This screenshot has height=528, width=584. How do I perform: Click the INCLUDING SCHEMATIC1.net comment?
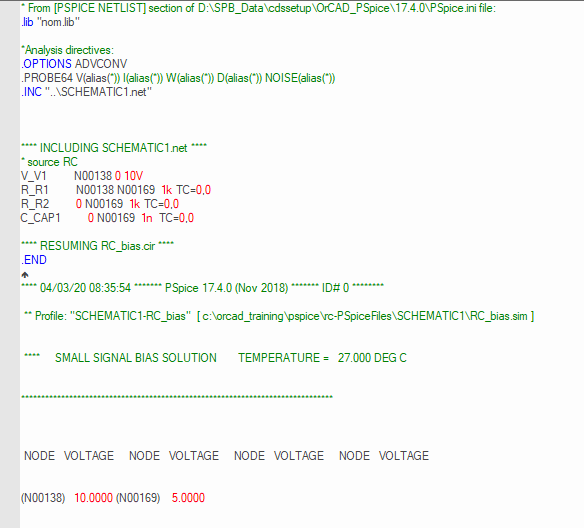point(114,148)
